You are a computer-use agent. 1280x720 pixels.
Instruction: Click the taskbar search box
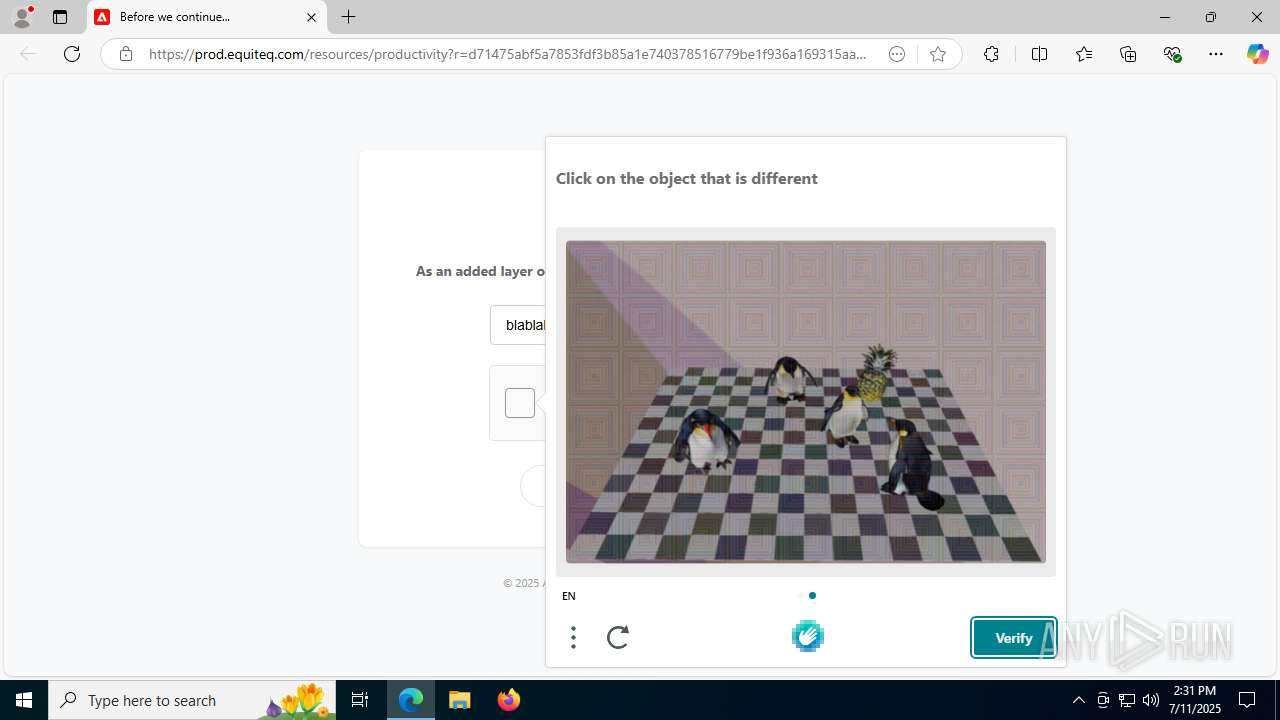[192, 700]
